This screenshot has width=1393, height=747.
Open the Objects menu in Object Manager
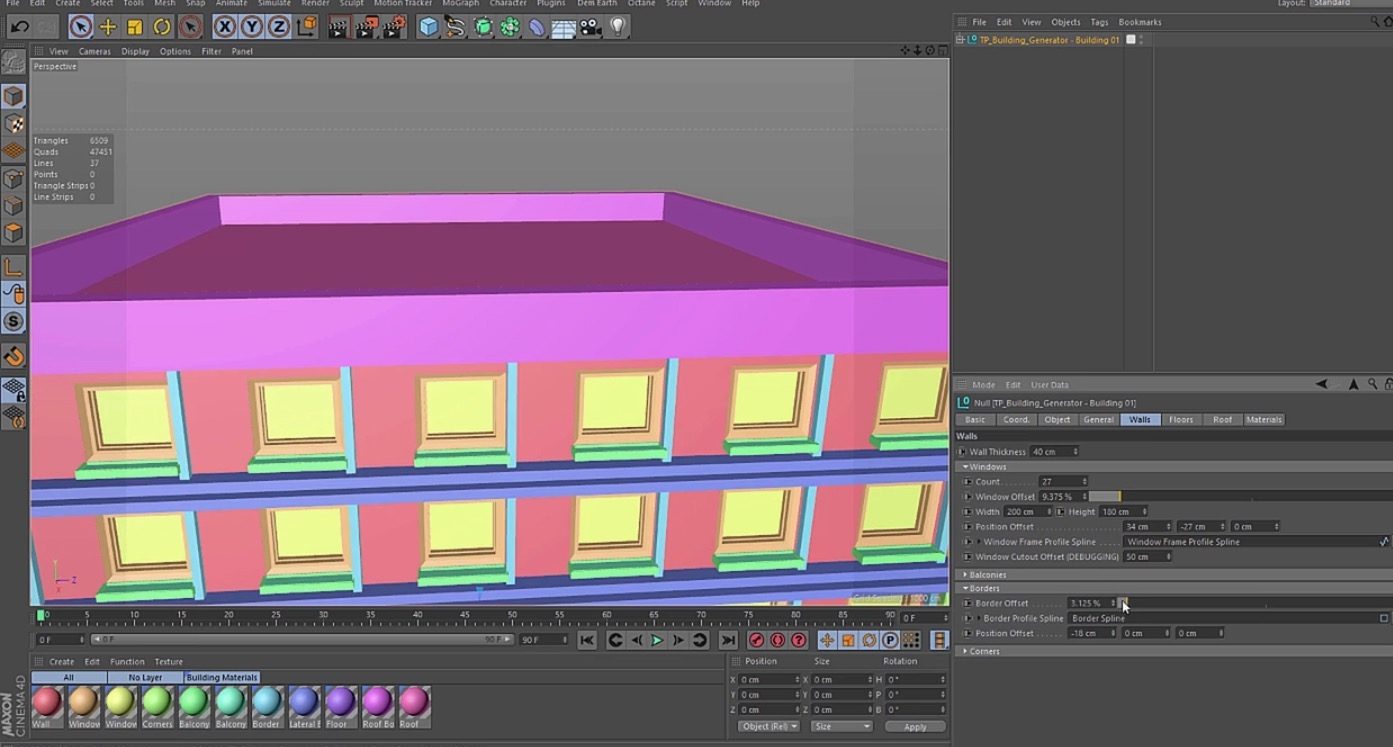(1065, 22)
